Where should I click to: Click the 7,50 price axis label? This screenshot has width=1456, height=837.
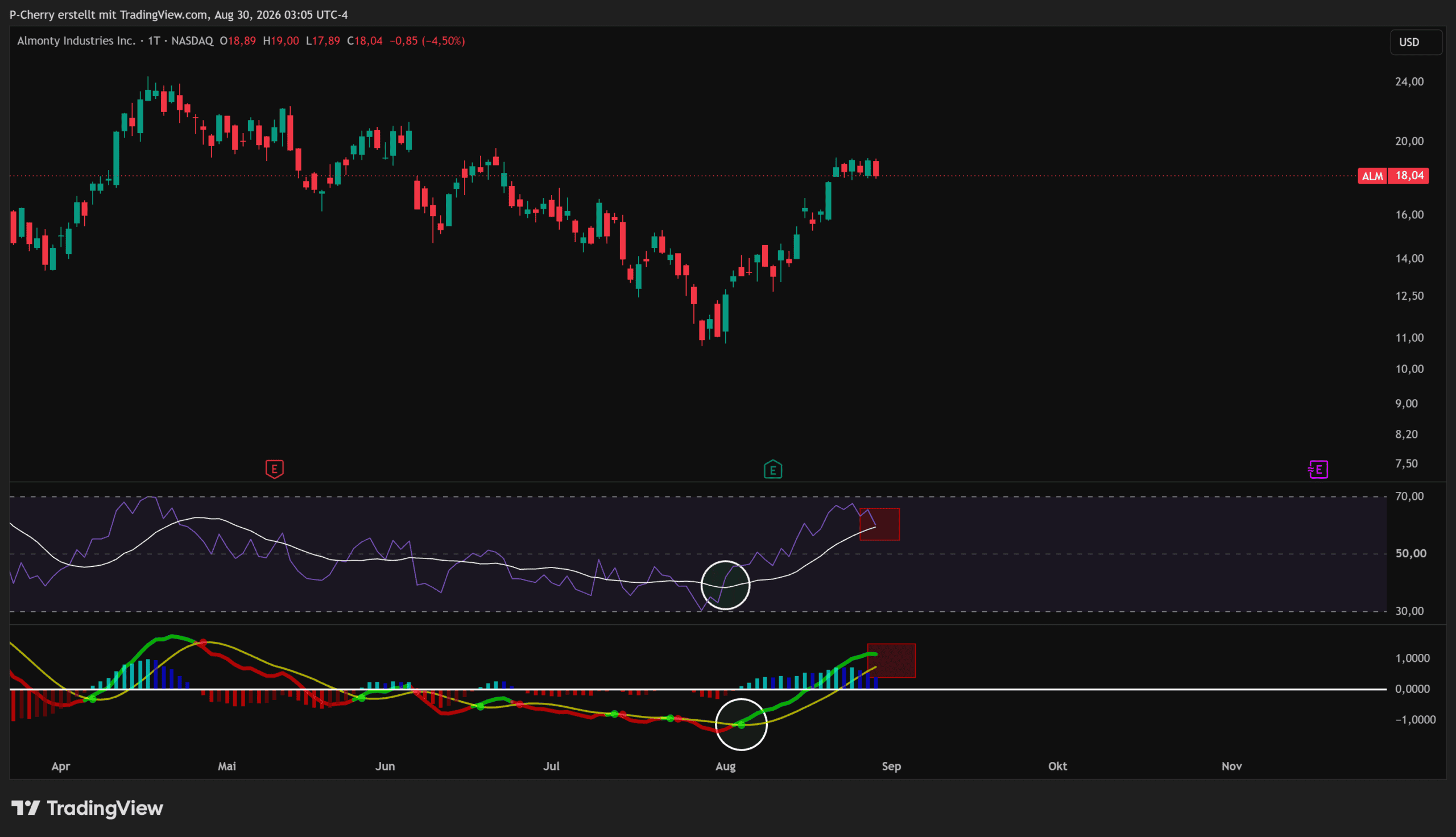pos(1407,464)
